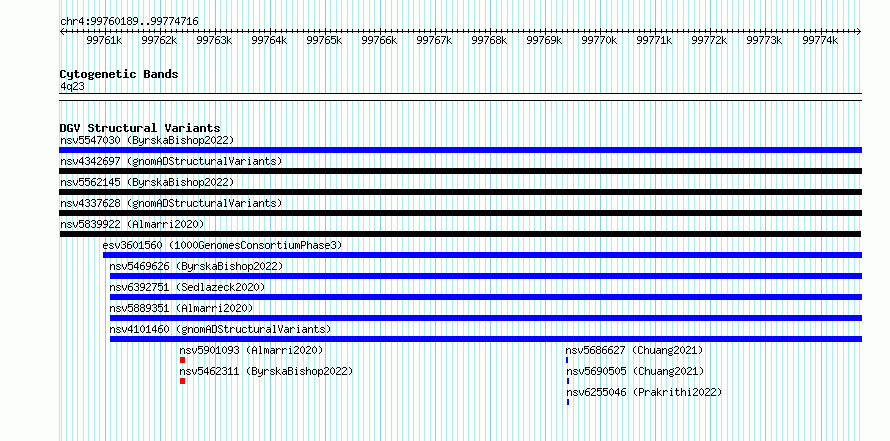
Task: Click ruler position 99761k
Action: [104, 40]
